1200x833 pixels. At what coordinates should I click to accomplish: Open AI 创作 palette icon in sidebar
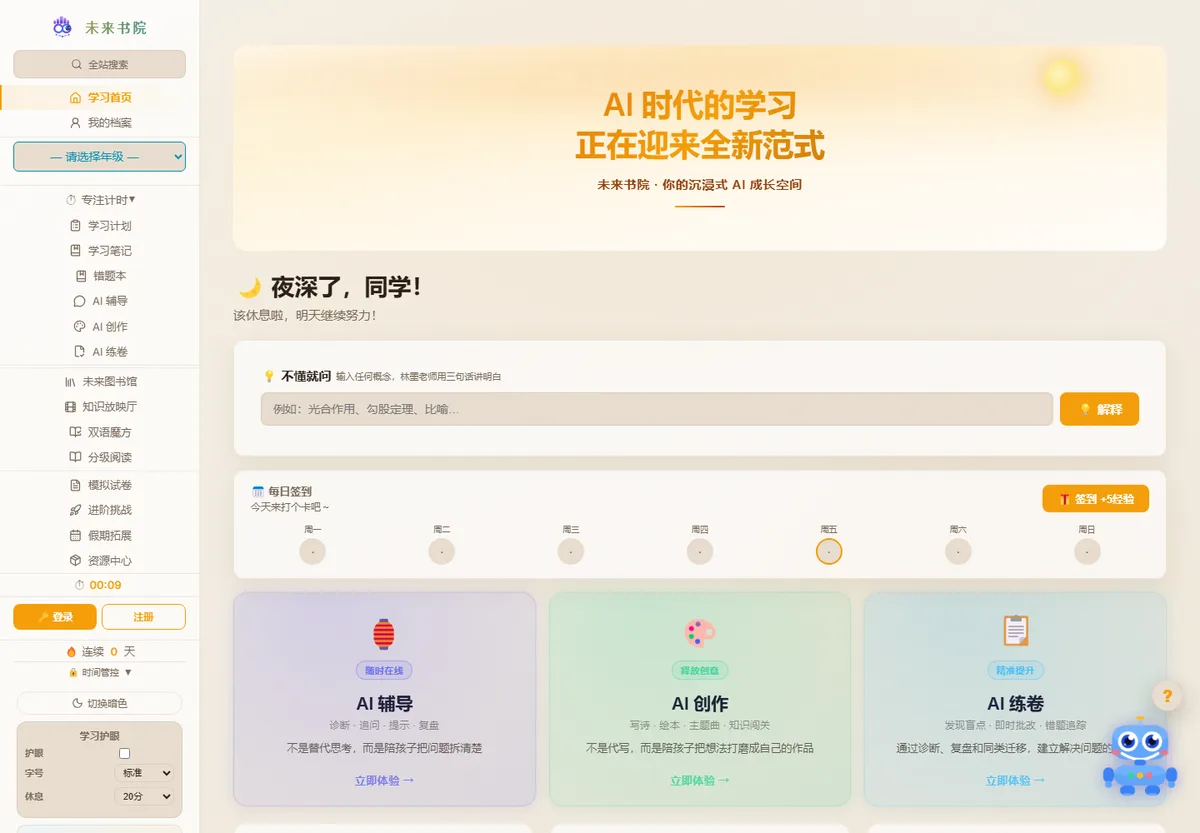coord(80,327)
